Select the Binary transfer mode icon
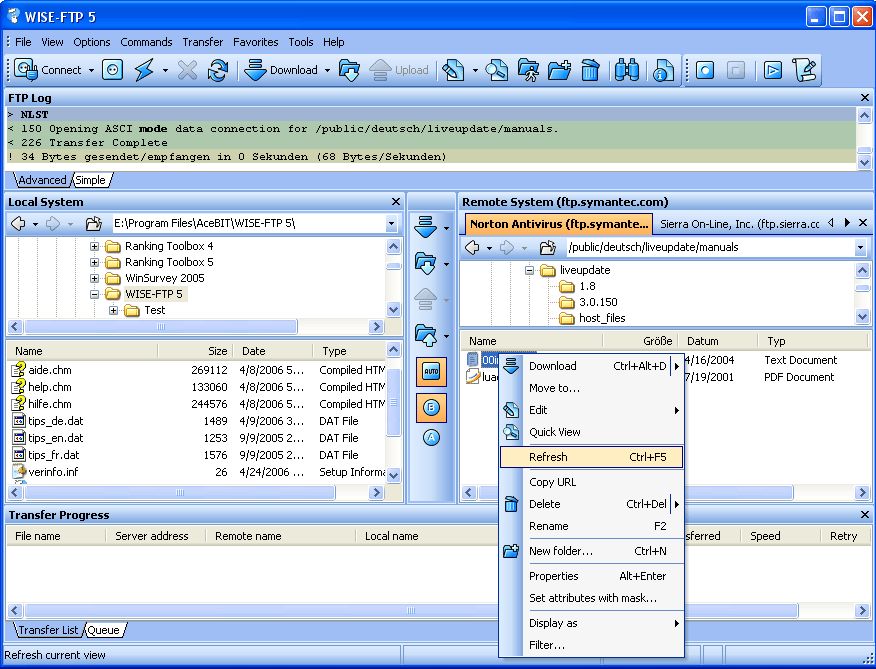 coord(430,408)
